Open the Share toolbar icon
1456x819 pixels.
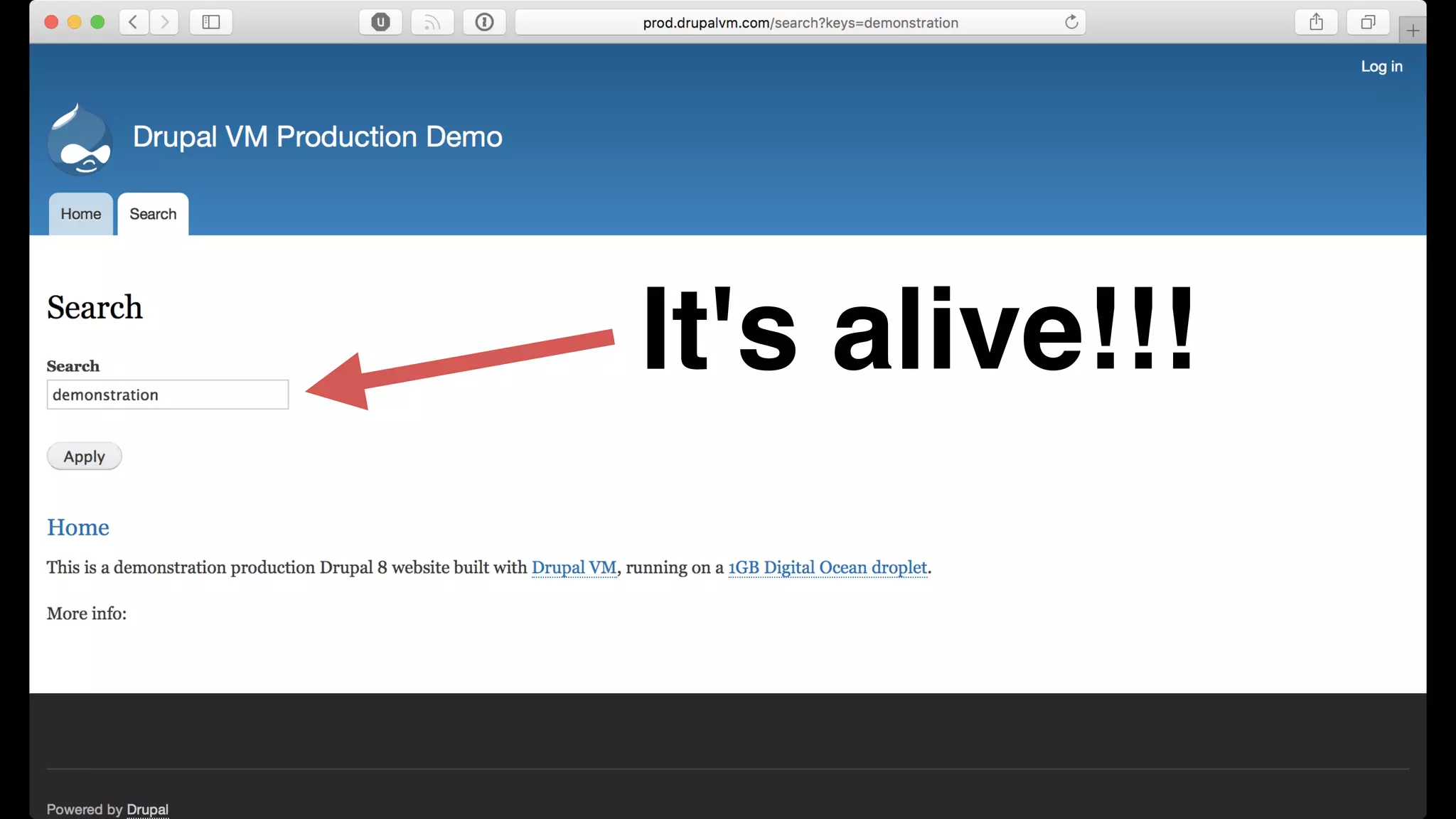point(1316,22)
